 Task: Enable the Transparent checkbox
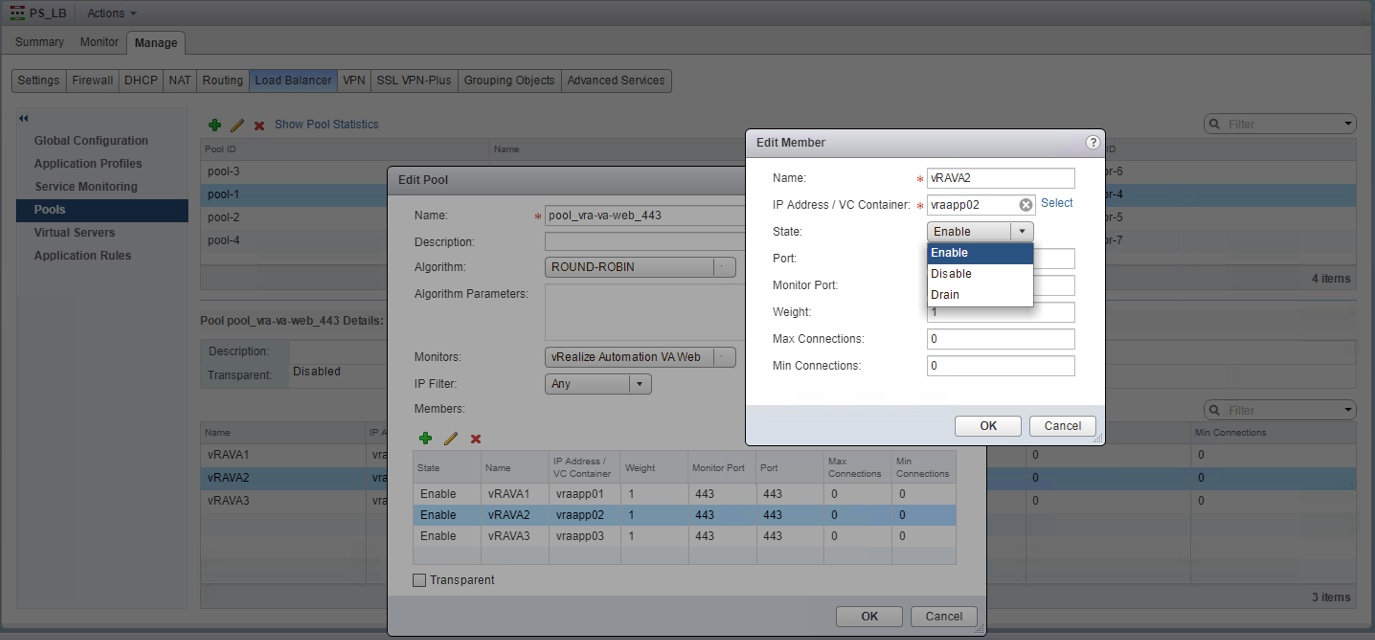pyautogui.click(x=419, y=580)
